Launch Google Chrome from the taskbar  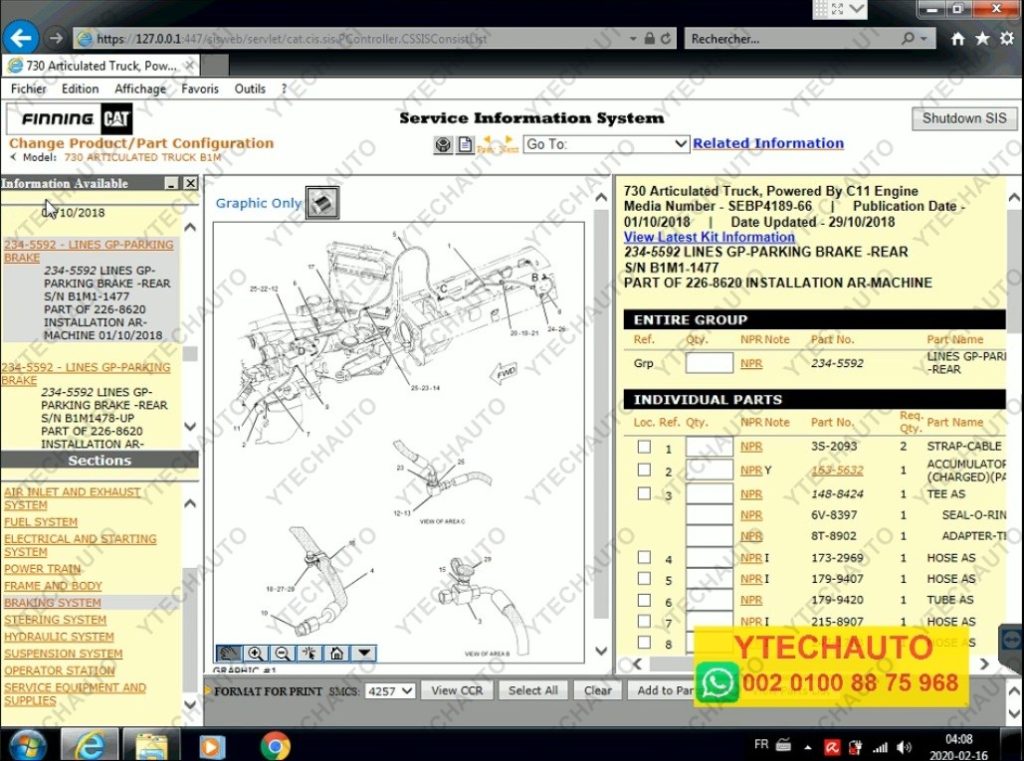(x=275, y=746)
